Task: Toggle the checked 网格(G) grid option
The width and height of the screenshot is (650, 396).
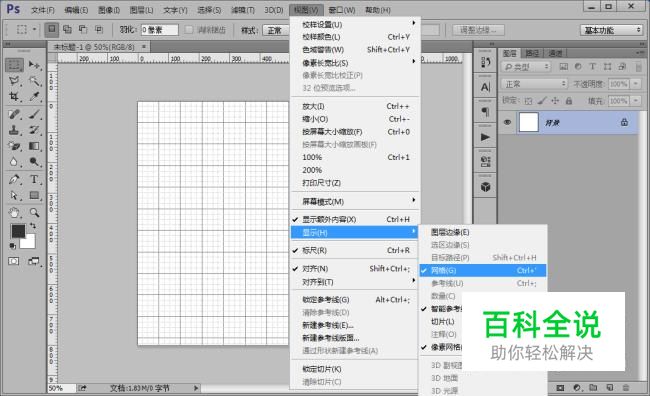Action: tap(483, 270)
